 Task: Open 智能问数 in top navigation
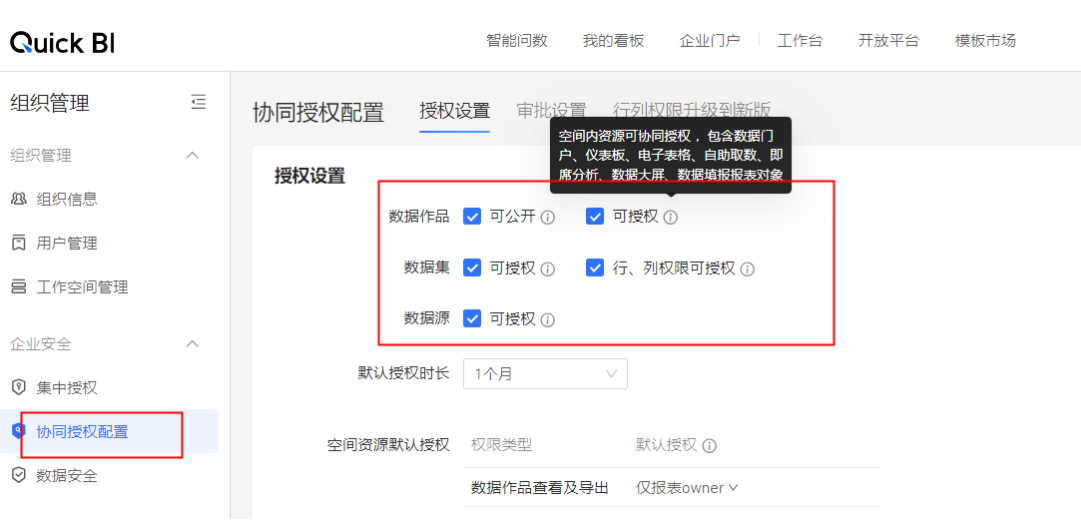pyautogui.click(x=517, y=41)
